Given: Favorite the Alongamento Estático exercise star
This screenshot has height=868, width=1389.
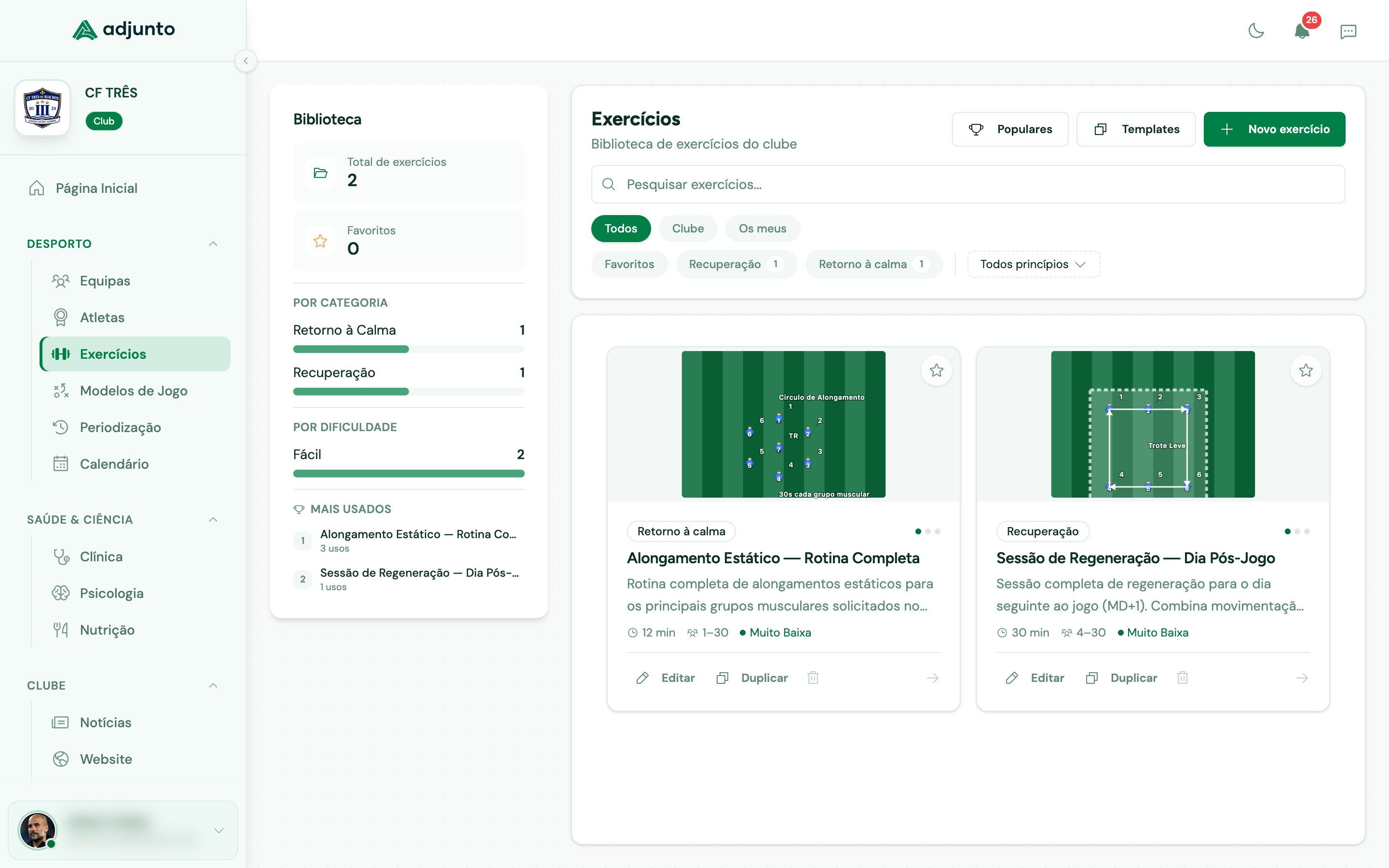Looking at the screenshot, I should pos(936,370).
